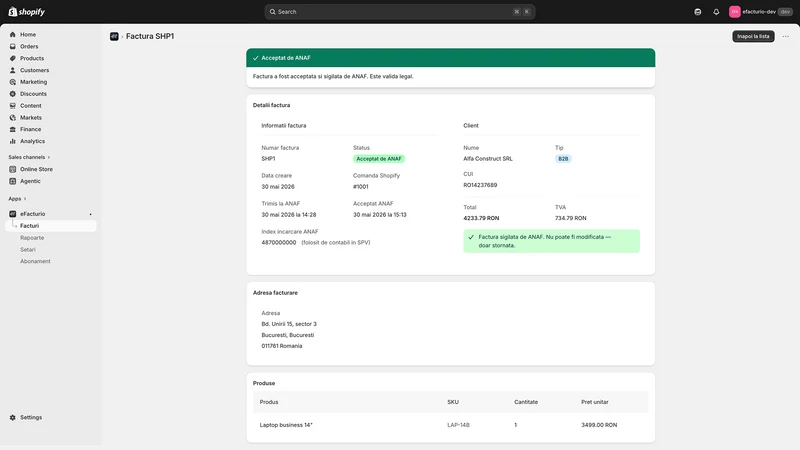Click the SKU LAP-14B cell

click(458, 425)
